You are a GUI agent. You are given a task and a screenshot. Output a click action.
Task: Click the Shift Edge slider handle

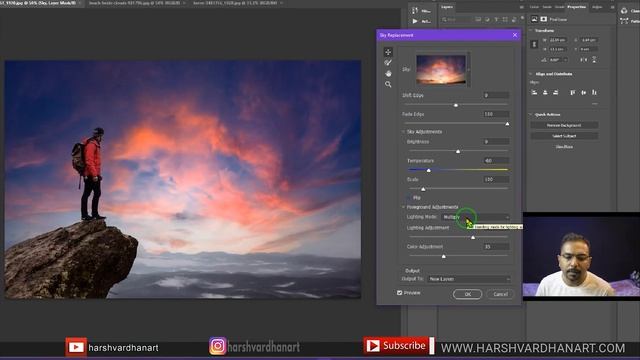pyautogui.click(x=456, y=105)
